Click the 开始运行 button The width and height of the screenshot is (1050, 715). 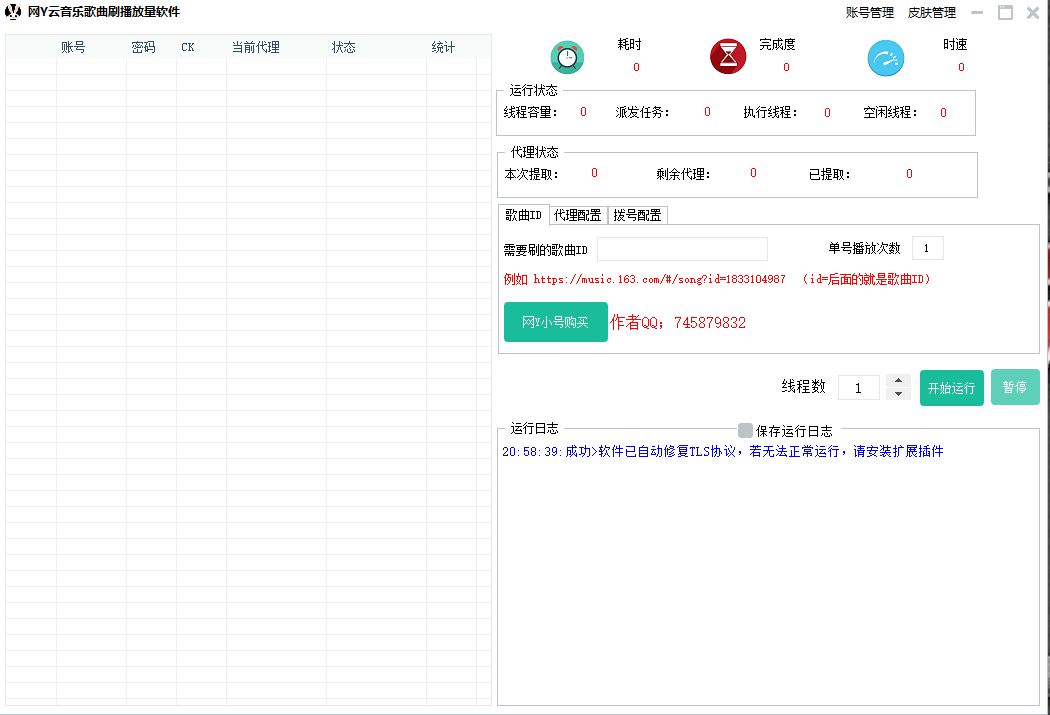pyautogui.click(x=951, y=388)
